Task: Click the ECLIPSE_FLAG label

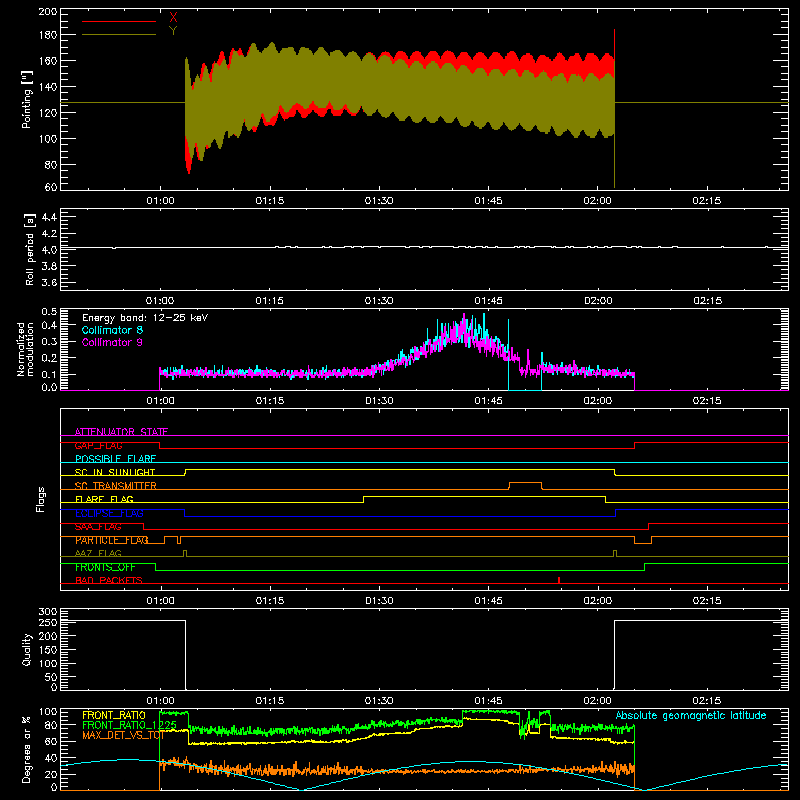Action: point(110,513)
